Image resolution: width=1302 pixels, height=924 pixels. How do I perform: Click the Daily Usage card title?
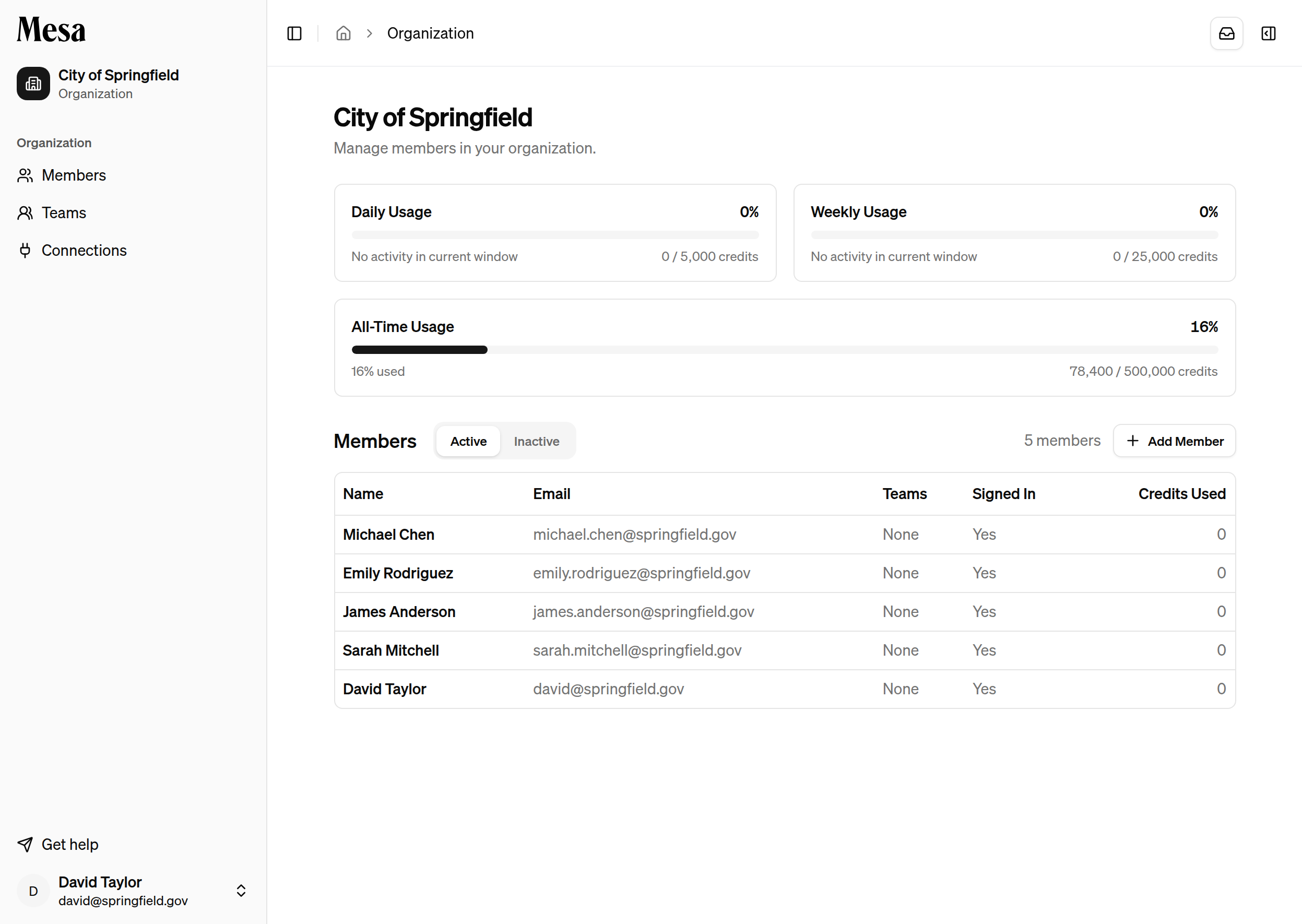pyautogui.click(x=391, y=212)
